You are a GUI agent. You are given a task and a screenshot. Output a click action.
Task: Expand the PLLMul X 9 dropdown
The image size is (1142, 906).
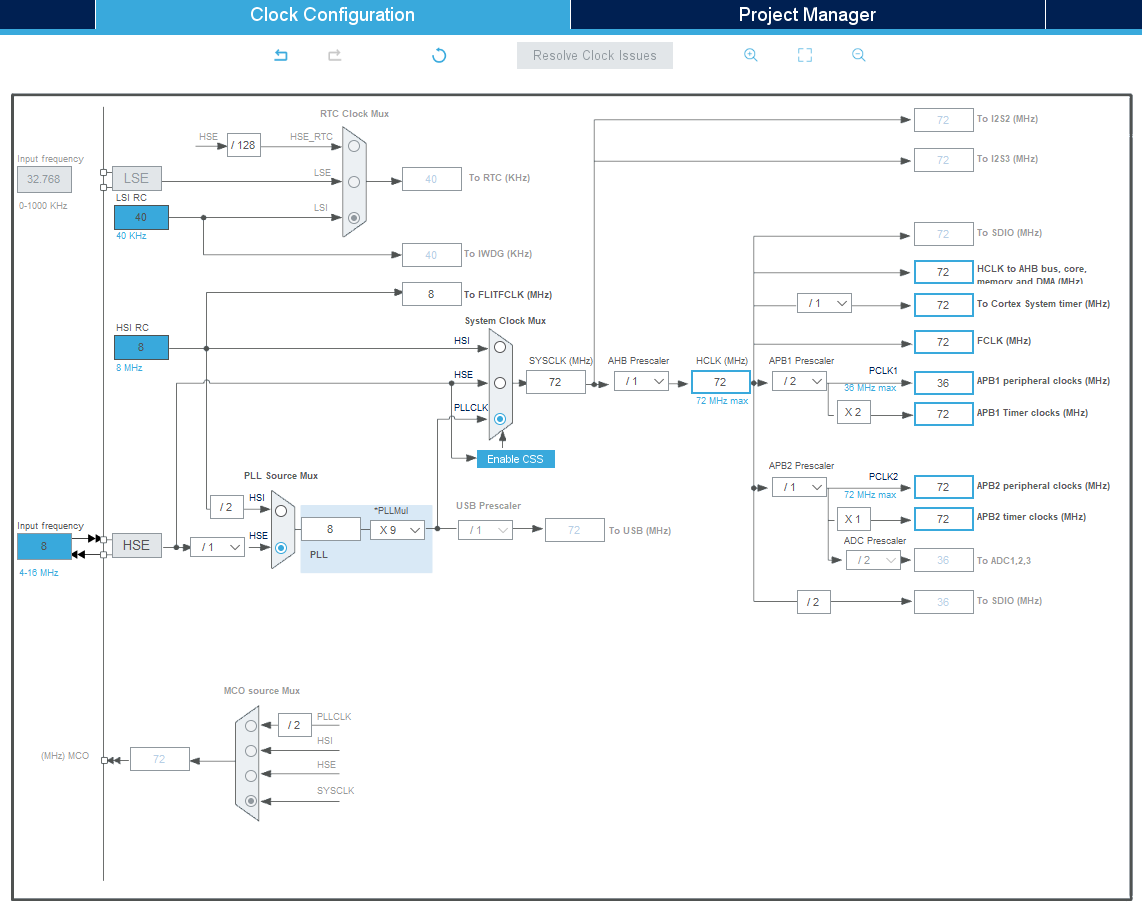[x=397, y=530]
